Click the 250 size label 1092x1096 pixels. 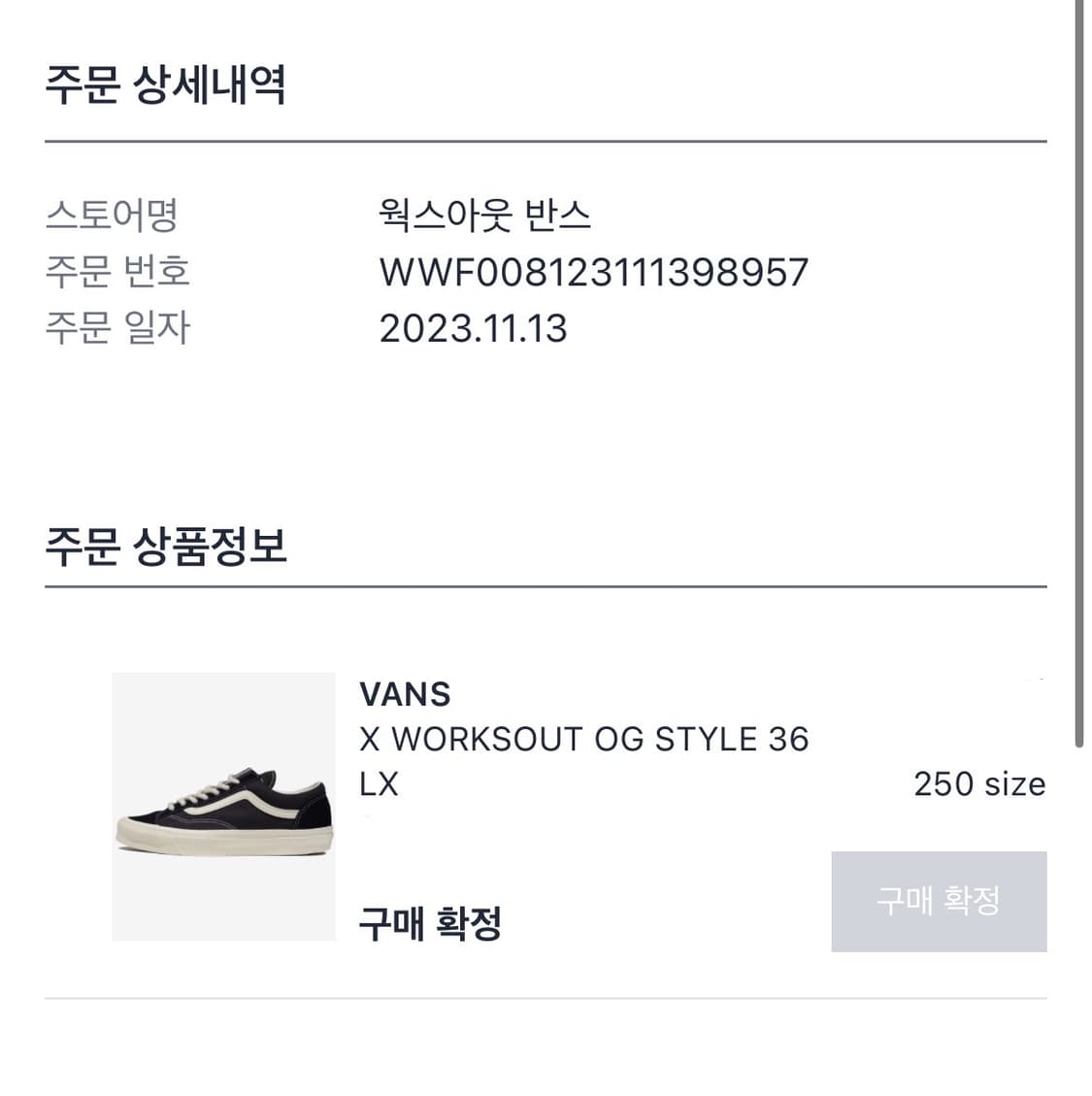(x=979, y=784)
